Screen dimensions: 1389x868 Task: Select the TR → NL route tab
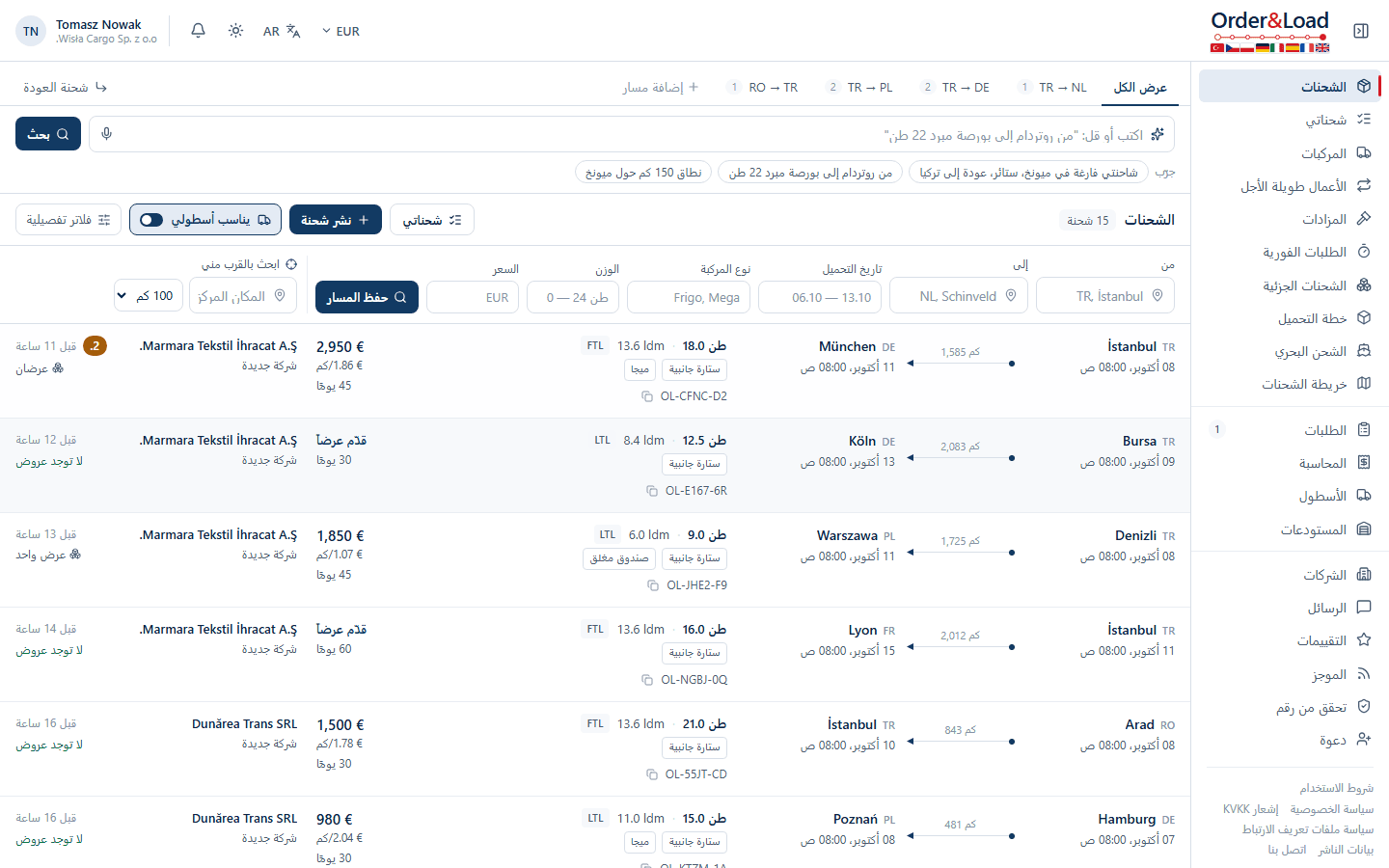coord(1053,87)
